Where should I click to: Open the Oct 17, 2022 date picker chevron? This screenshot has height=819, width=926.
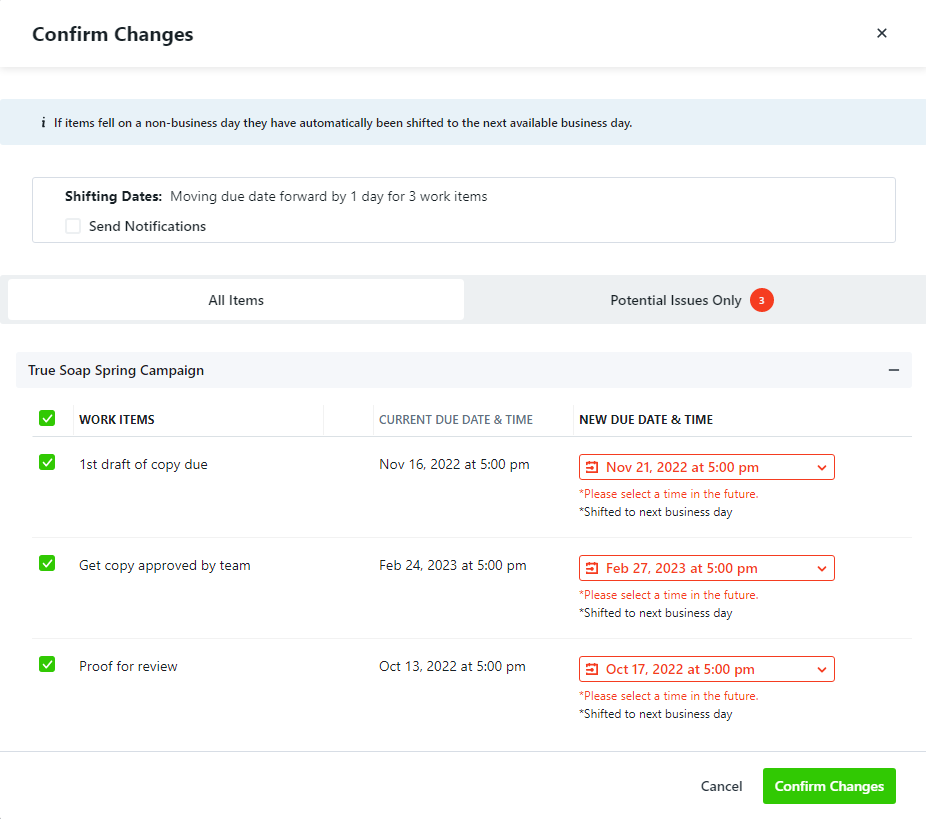click(x=821, y=669)
